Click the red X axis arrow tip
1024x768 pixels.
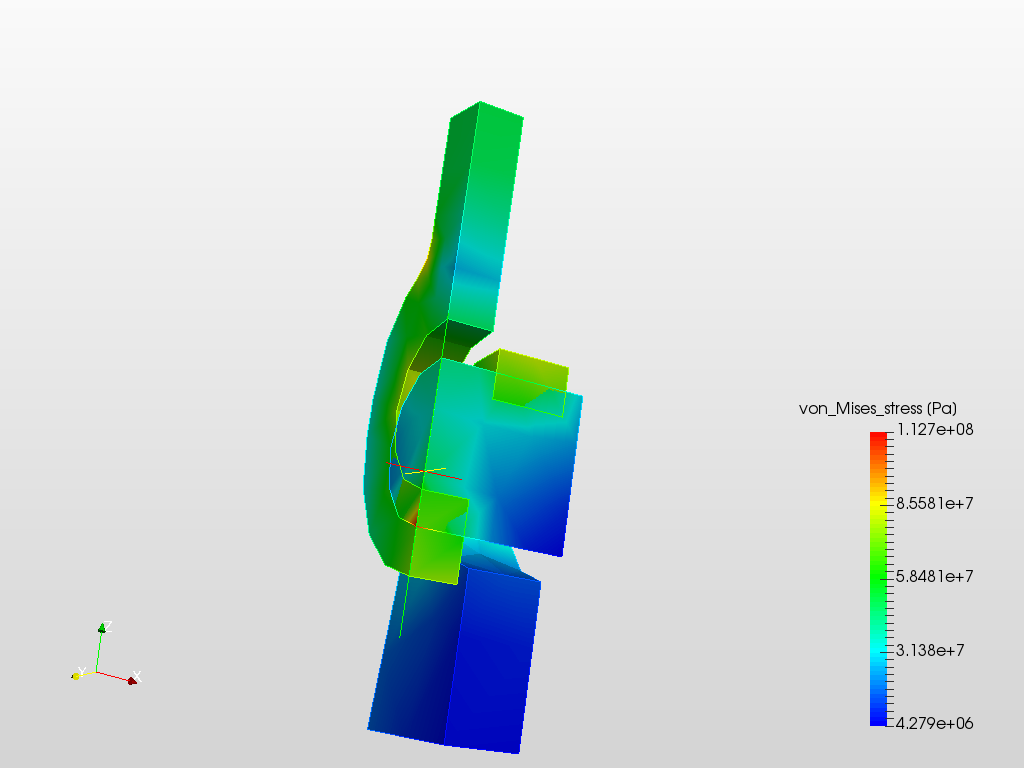(132, 681)
